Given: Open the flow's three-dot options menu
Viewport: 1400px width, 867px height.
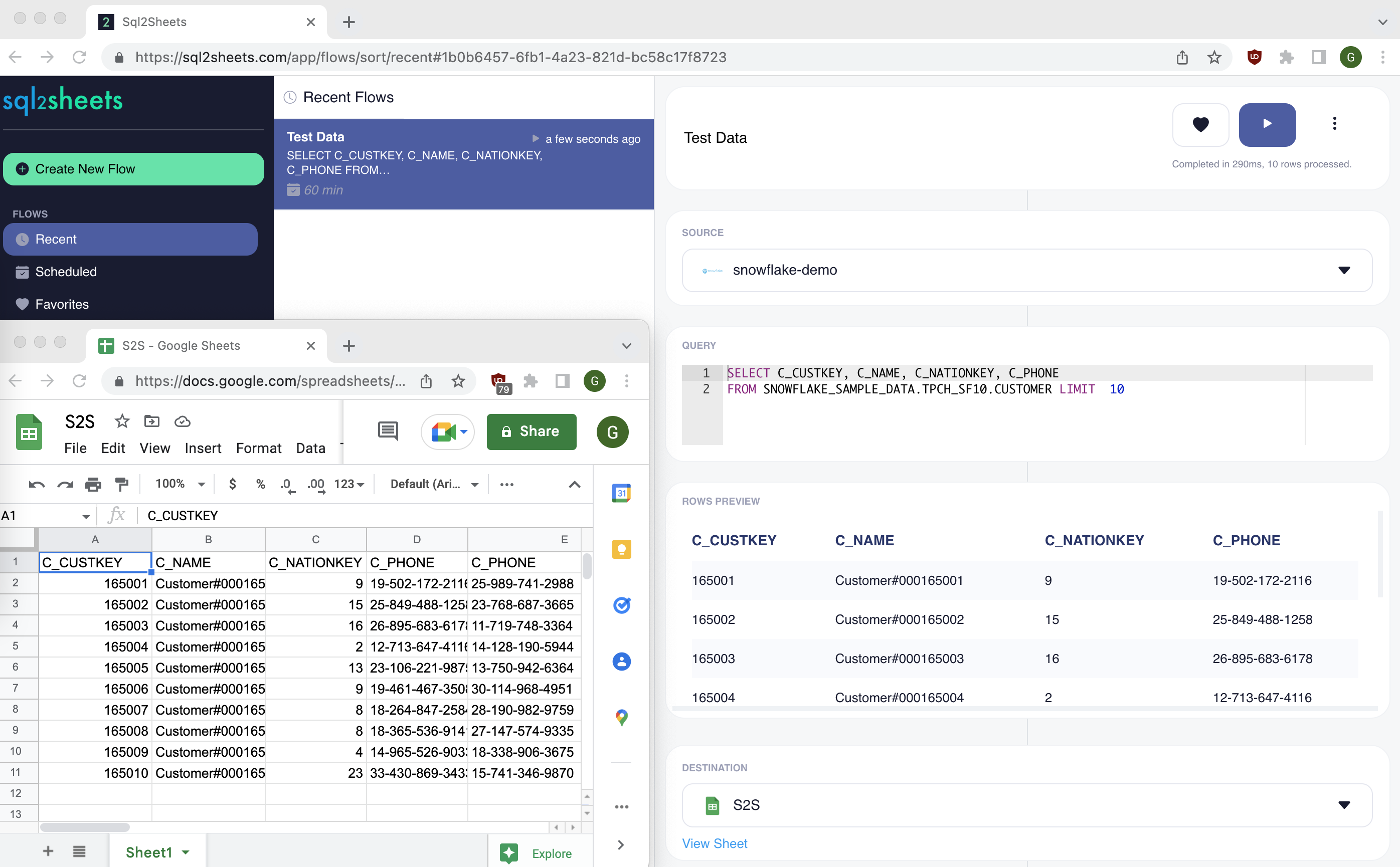Looking at the screenshot, I should tap(1334, 124).
